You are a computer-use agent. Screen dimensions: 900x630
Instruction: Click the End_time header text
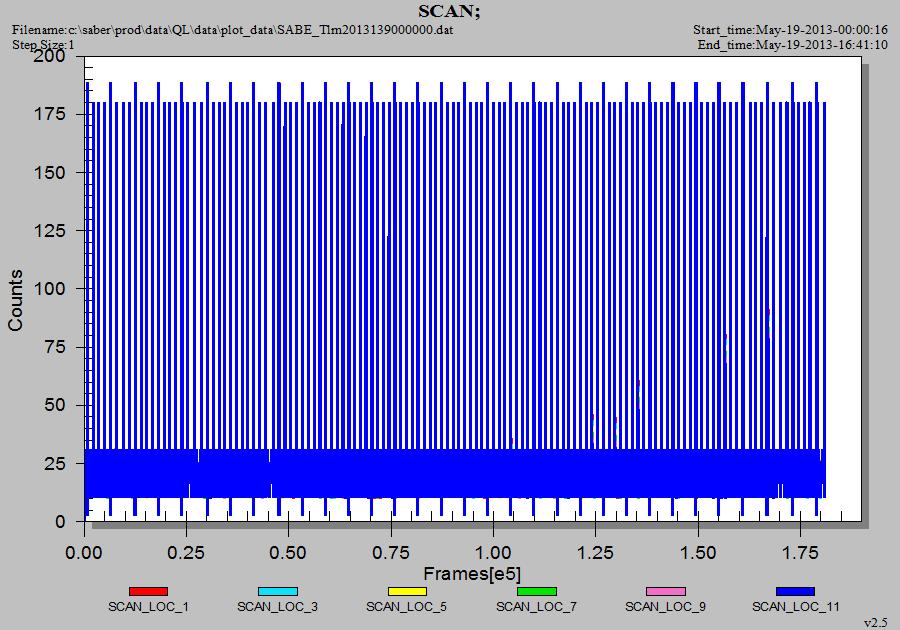(x=793, y=45)
